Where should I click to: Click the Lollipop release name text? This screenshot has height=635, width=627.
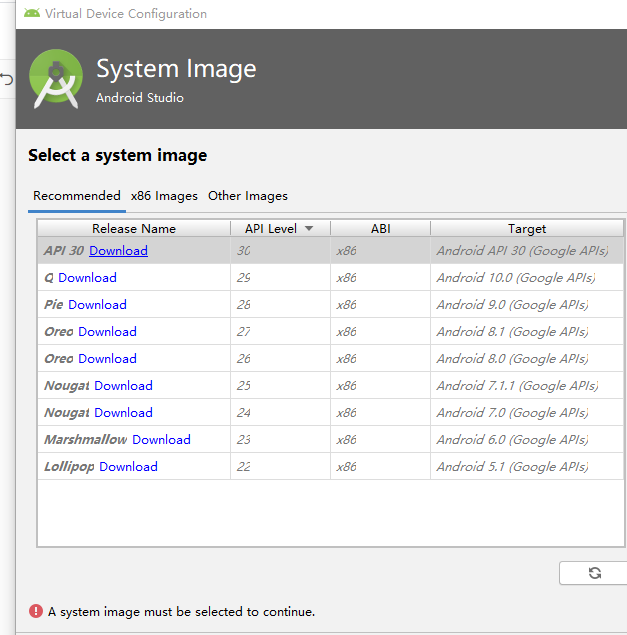(69, 467)
